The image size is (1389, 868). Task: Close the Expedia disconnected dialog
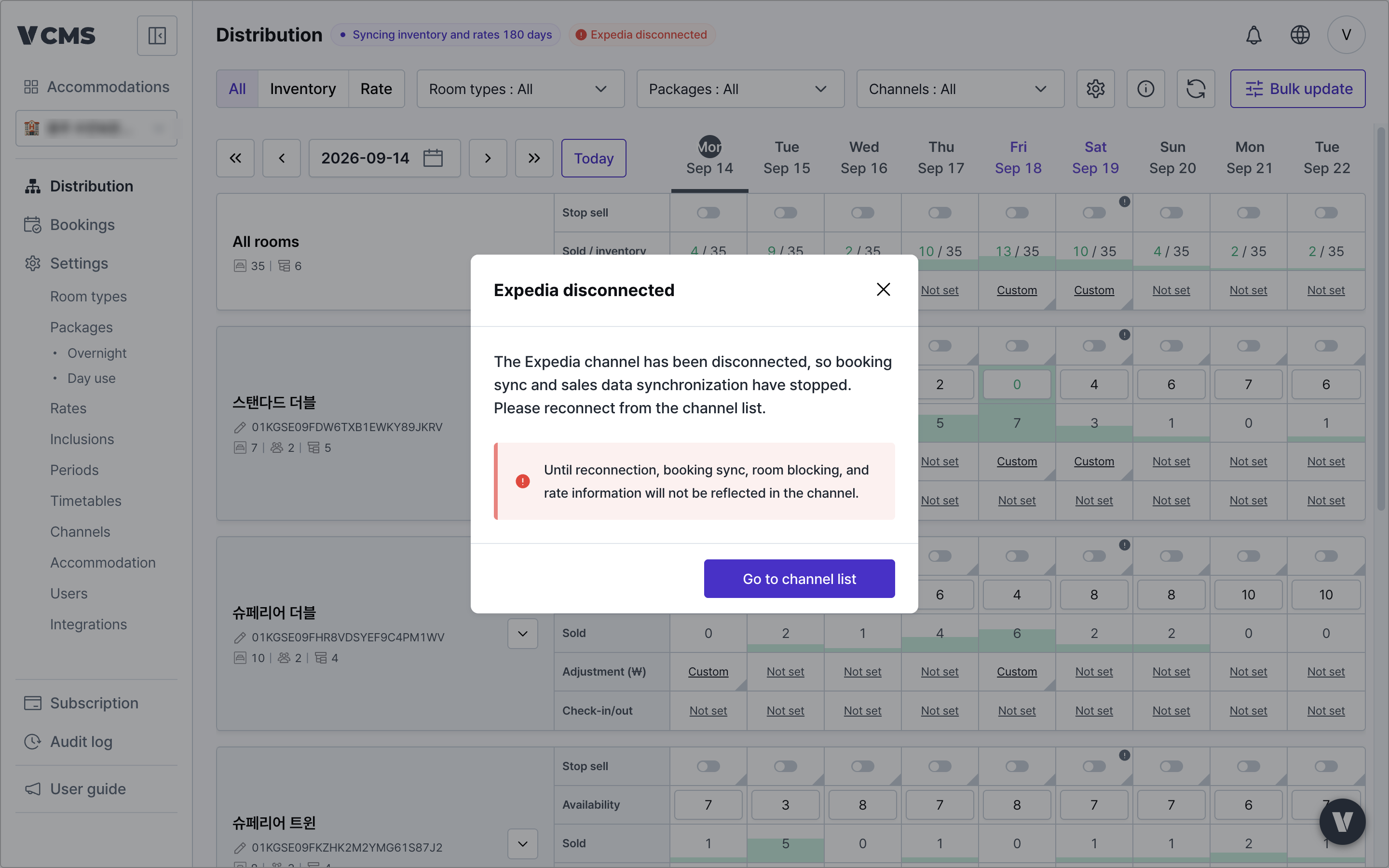(x=884, y=289)
